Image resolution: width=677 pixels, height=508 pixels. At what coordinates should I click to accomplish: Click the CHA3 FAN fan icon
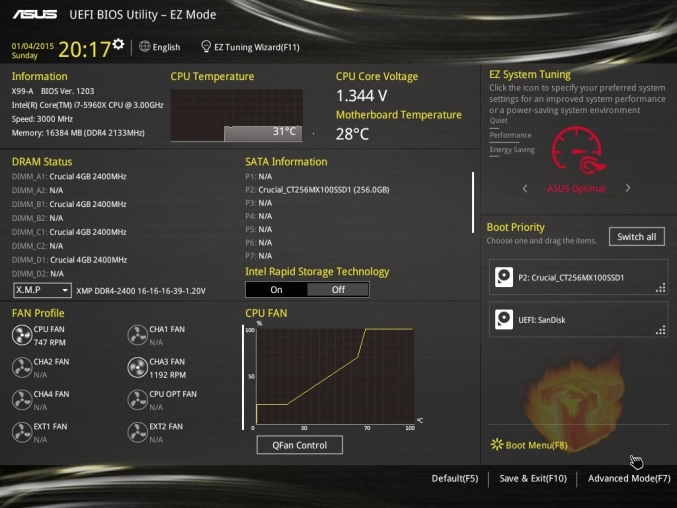[138, 368]
